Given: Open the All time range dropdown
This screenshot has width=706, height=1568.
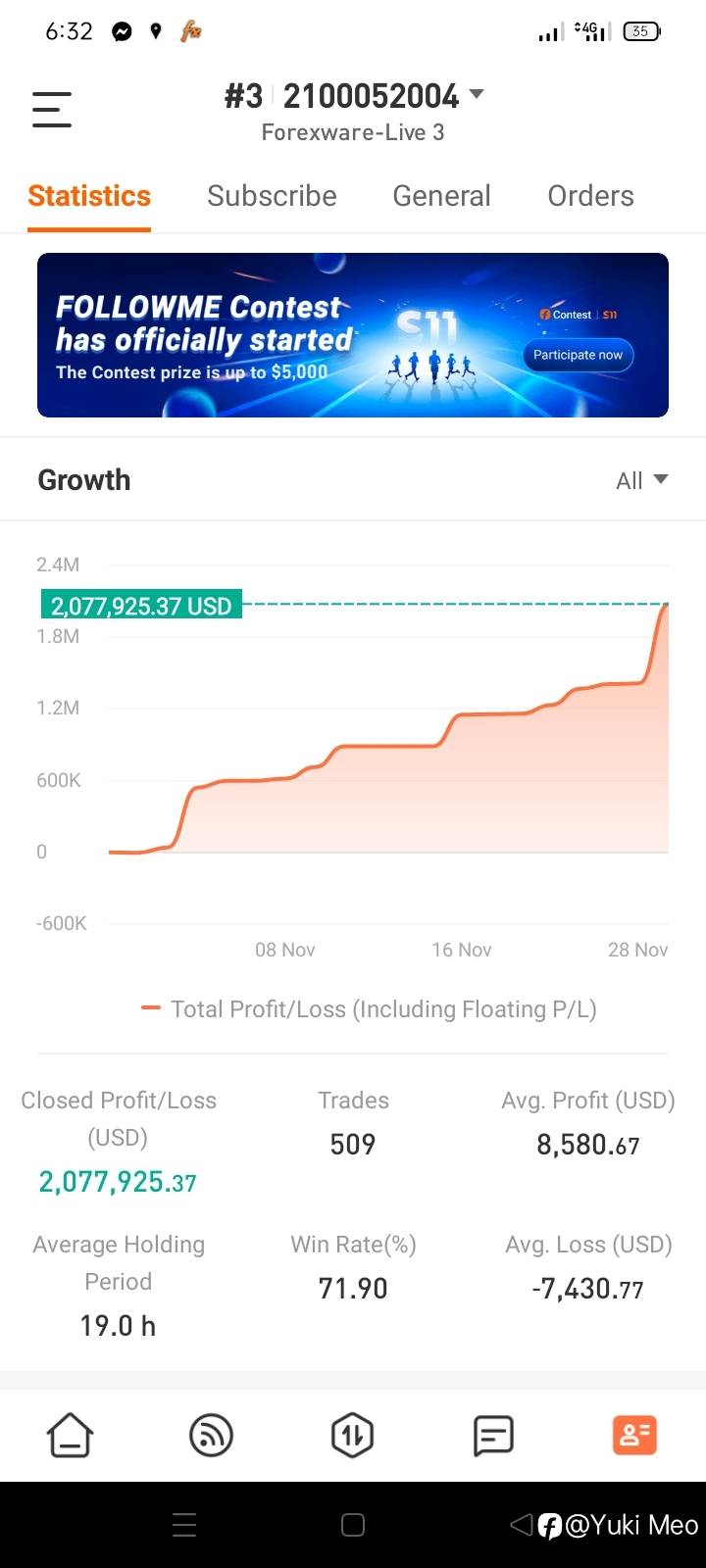Looking at the screenshot, I should tap(641, 480).
